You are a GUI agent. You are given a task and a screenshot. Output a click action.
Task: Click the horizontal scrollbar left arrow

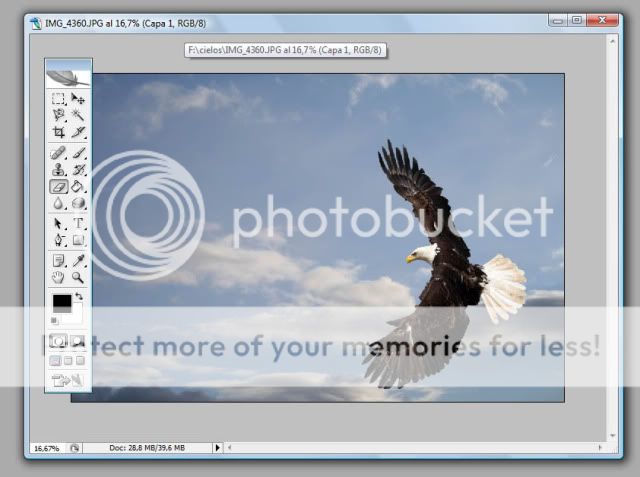click(x=230, y=448)
